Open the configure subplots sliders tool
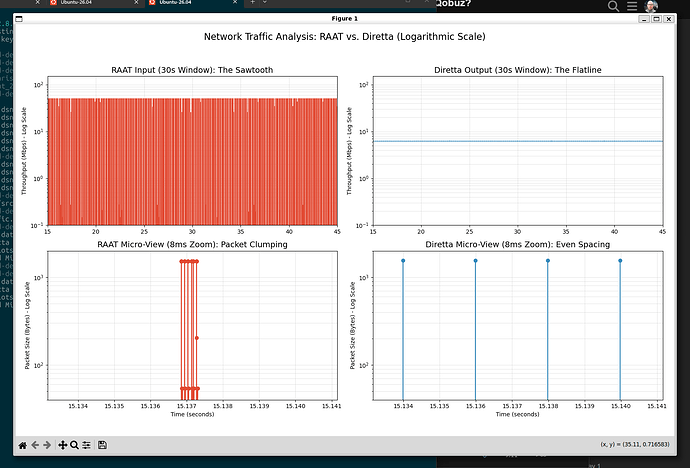 (86, 445)
